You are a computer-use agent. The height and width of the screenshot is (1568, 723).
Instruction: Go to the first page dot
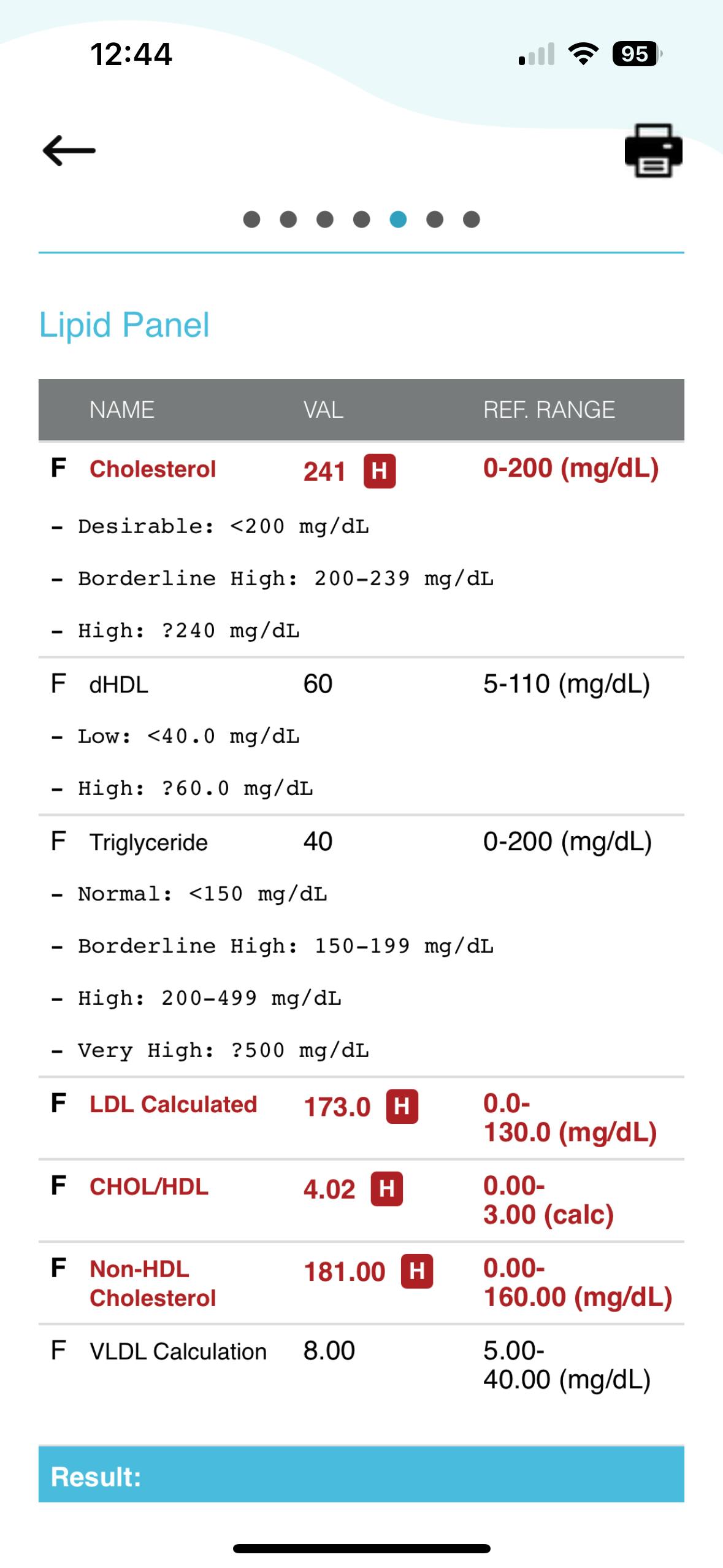tap(251, 219)
